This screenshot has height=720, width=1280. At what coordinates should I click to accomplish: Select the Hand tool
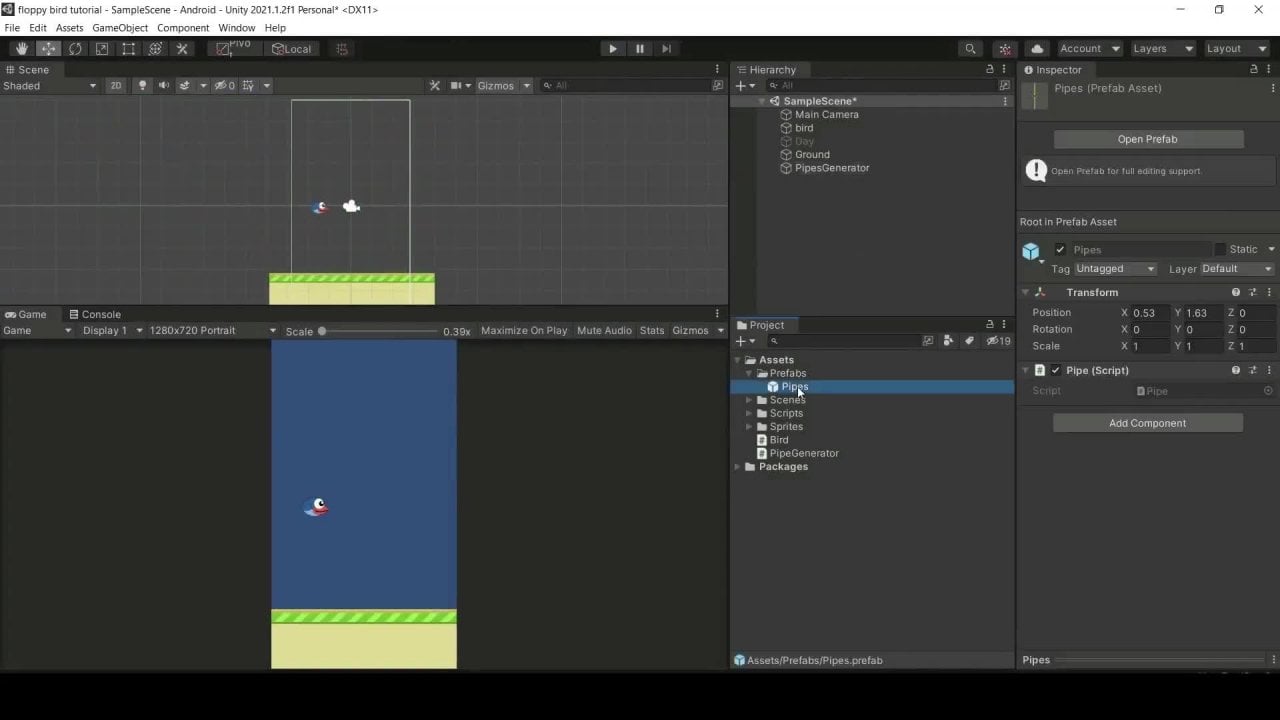click(22, 48)
